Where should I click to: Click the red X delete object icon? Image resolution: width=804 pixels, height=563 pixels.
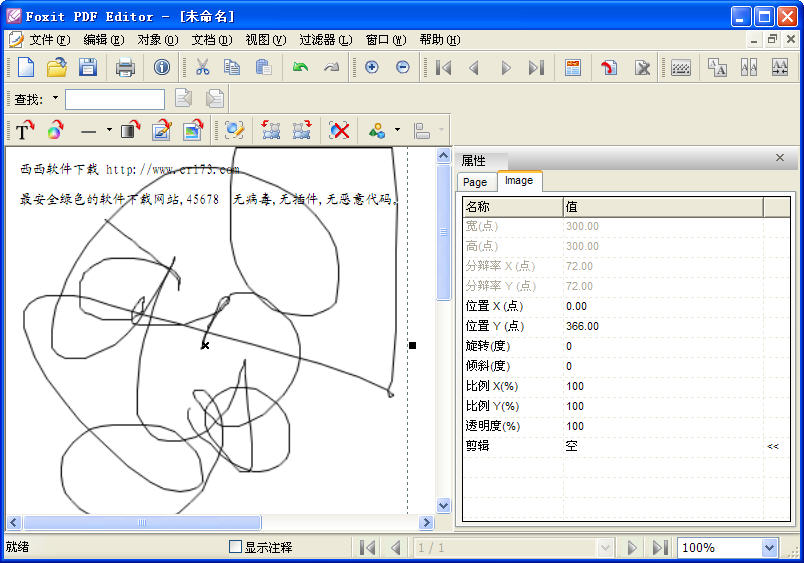tap(340, 130)
